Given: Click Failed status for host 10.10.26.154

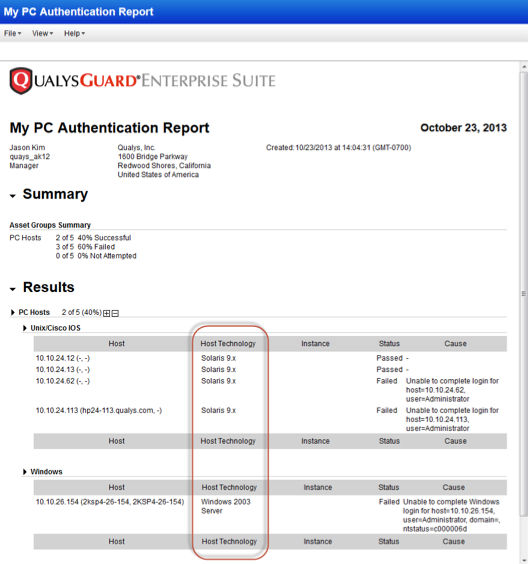Looking at the screenshot, I should tap(389, 502).
